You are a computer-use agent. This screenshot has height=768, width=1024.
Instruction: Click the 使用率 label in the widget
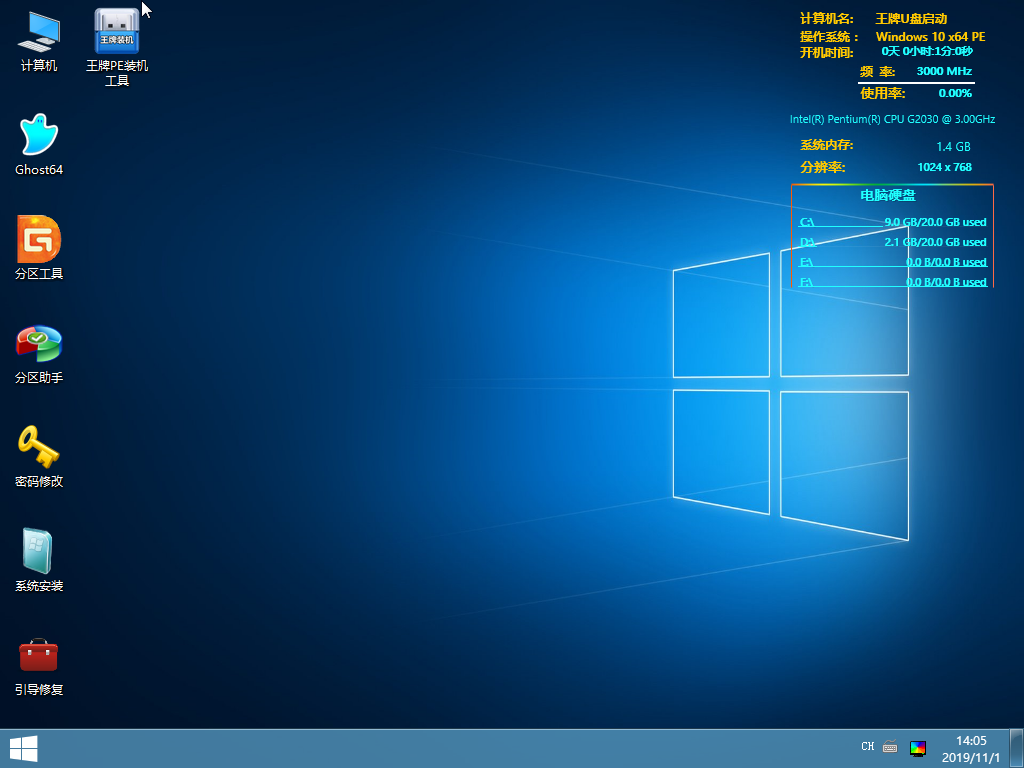[883, 93]
